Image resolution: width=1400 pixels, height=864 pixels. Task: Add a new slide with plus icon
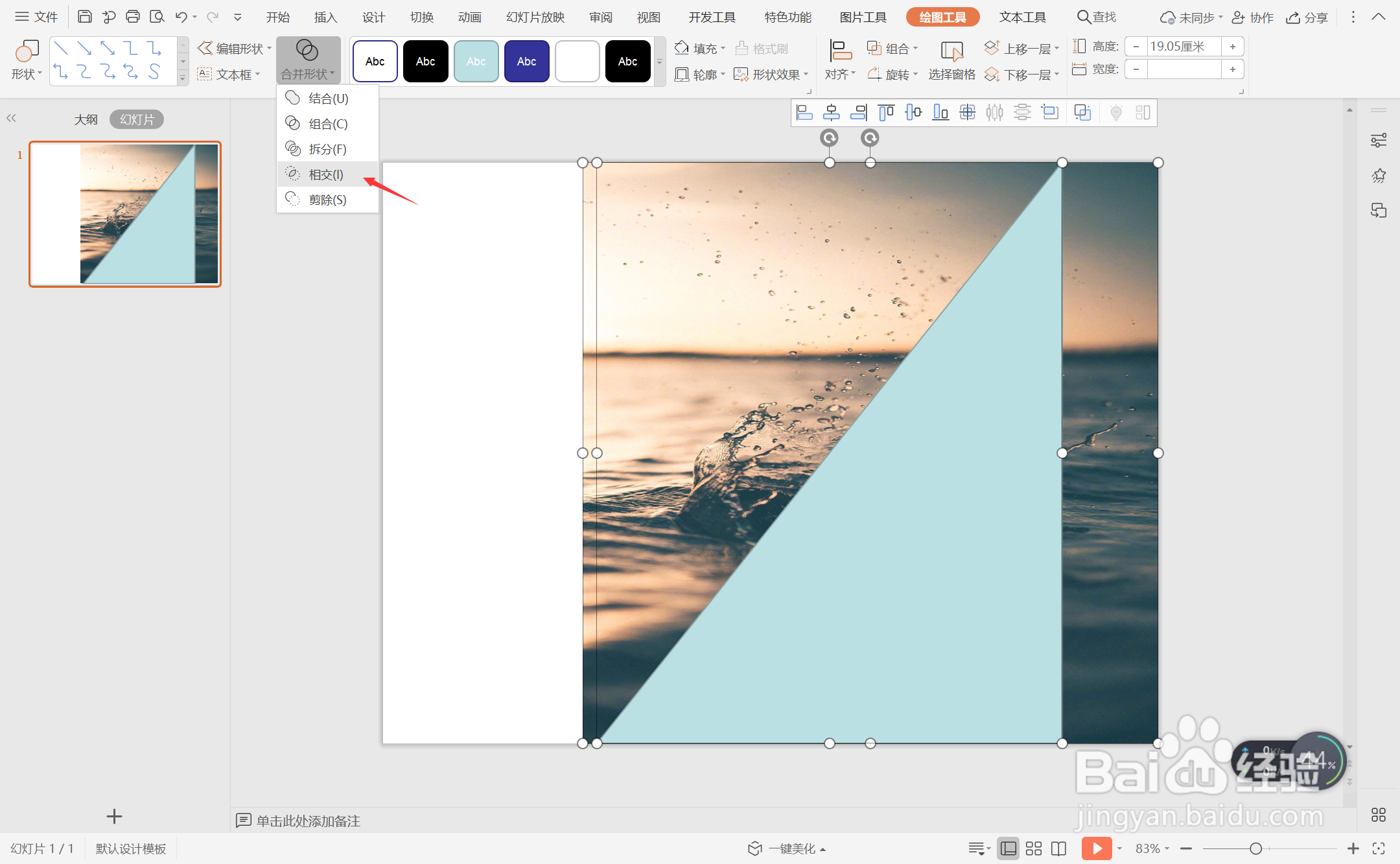pyautogui.click(x=114, y=816)
